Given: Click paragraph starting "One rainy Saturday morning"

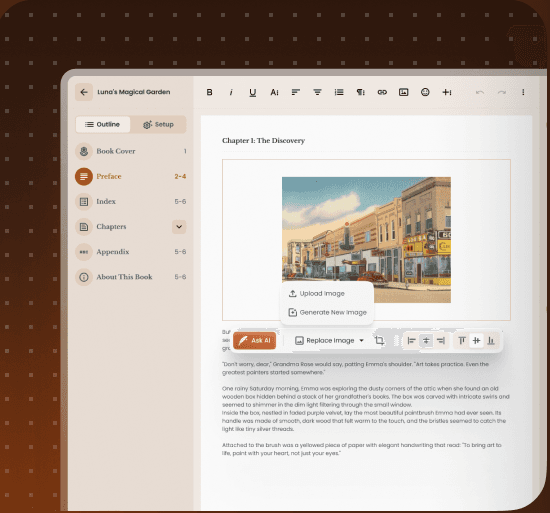Looking at the screenshot, I should (365, 397).
